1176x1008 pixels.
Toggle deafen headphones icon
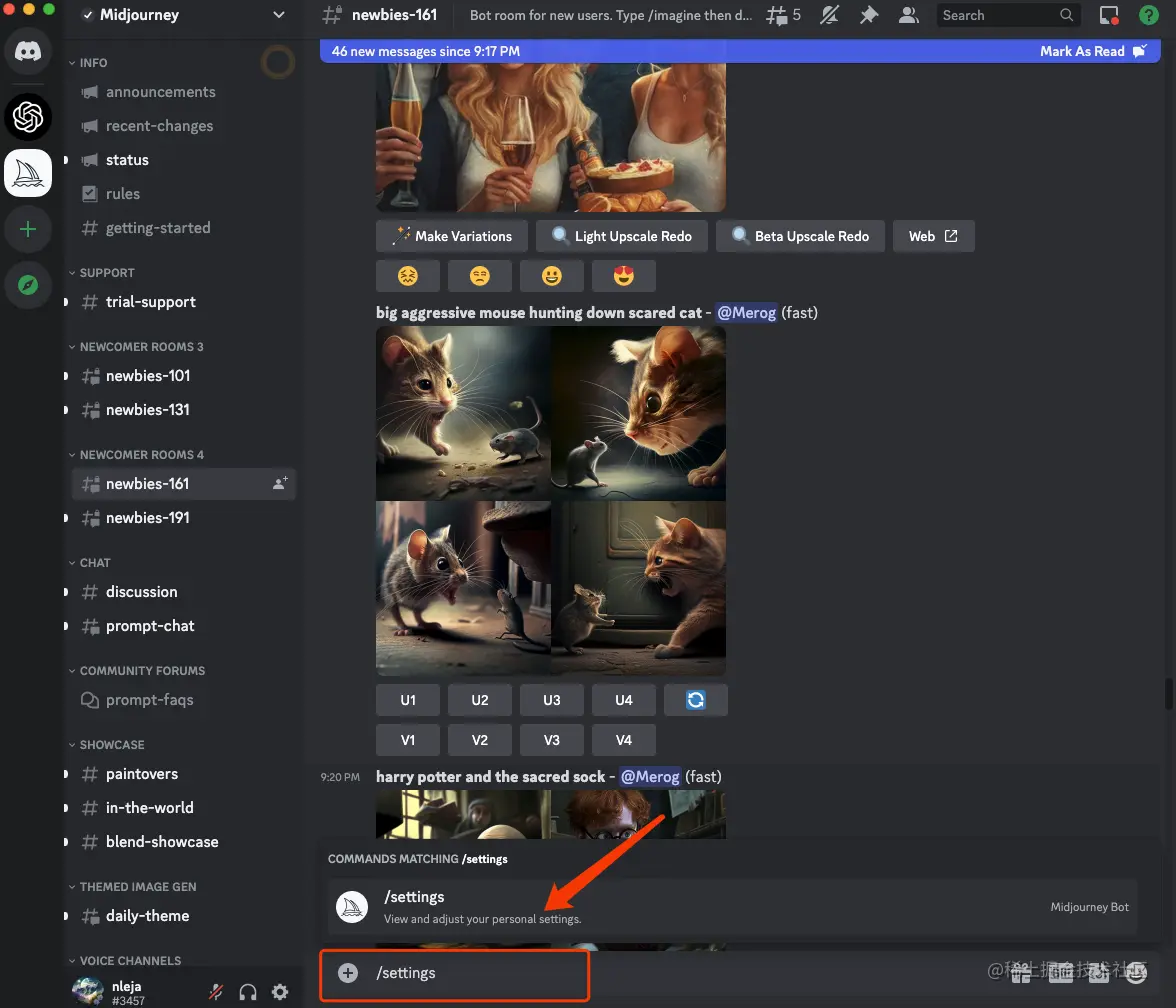248,992
